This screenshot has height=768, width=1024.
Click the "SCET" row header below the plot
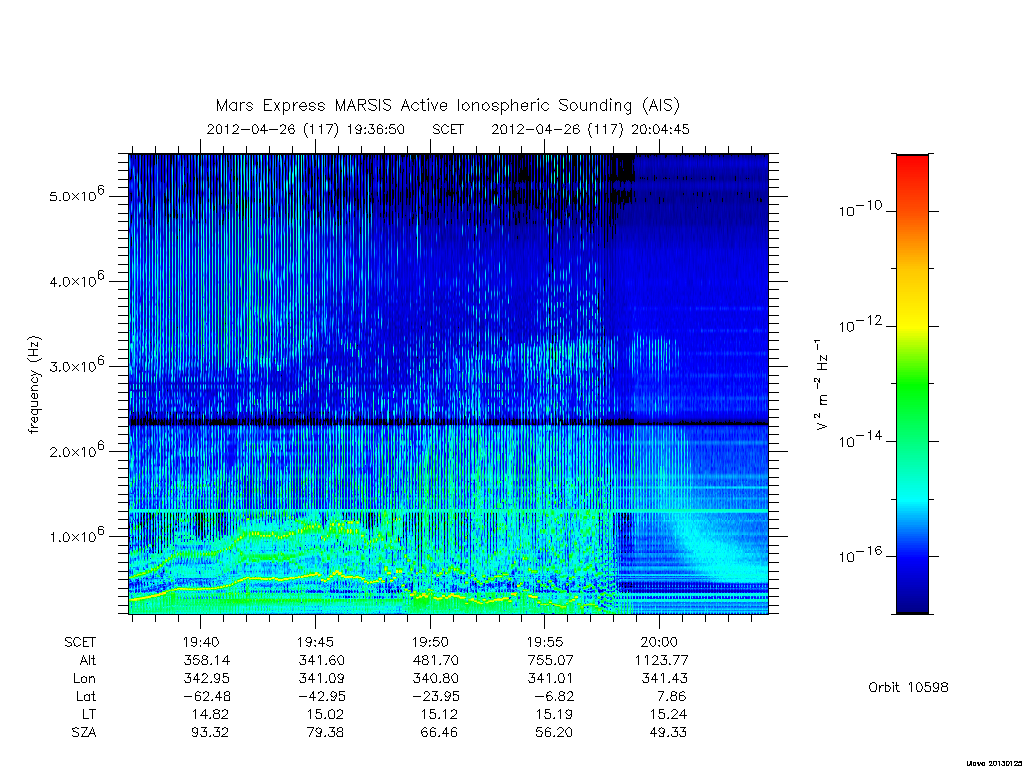pyautogui.click(x=80, y=643)
